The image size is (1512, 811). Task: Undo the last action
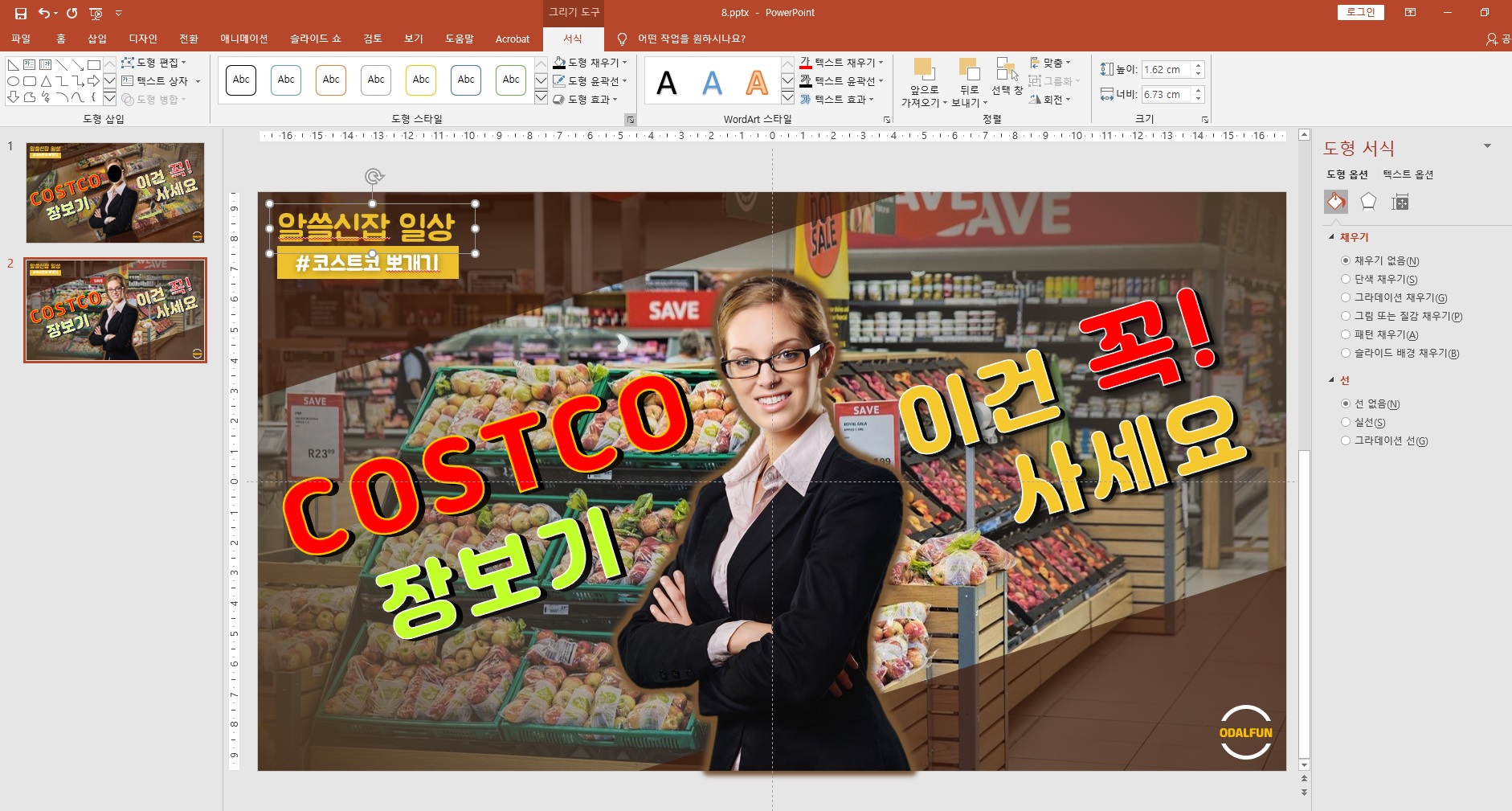point(44,13)
